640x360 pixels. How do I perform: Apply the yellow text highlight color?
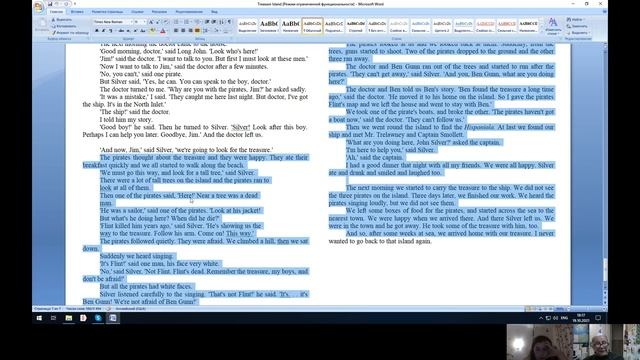click(152, 31)
